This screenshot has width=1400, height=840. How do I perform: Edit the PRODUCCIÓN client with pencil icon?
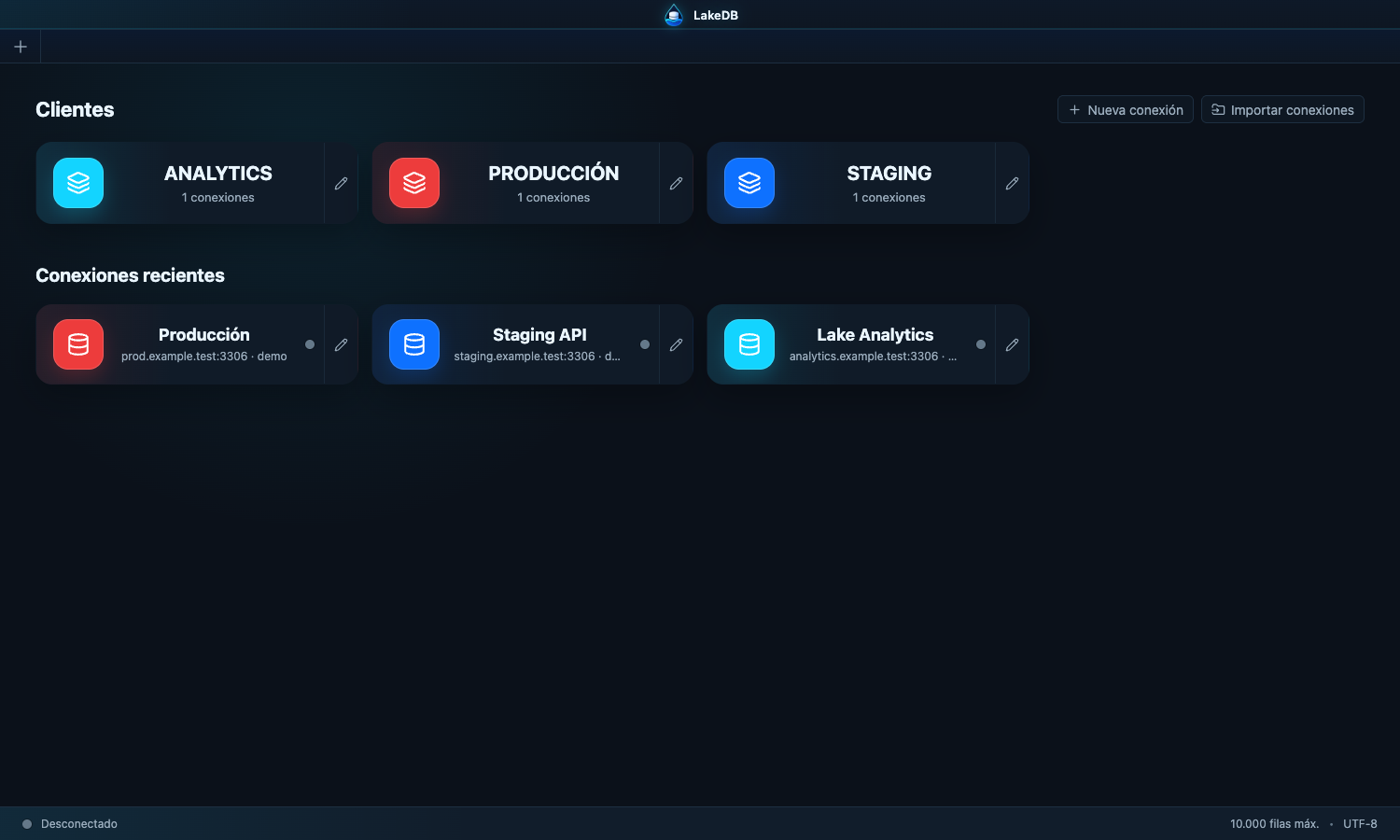pos(676,183)
